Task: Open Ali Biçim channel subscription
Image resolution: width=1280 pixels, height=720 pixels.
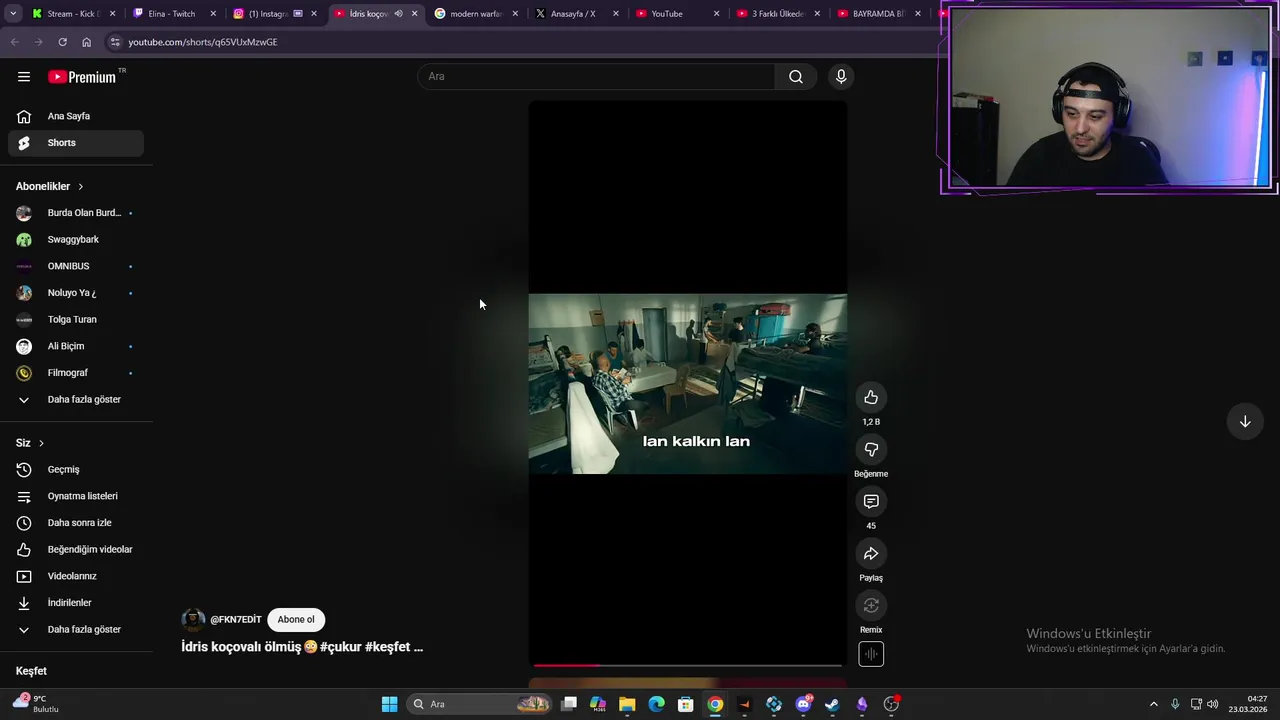Action: coord(76,346)
